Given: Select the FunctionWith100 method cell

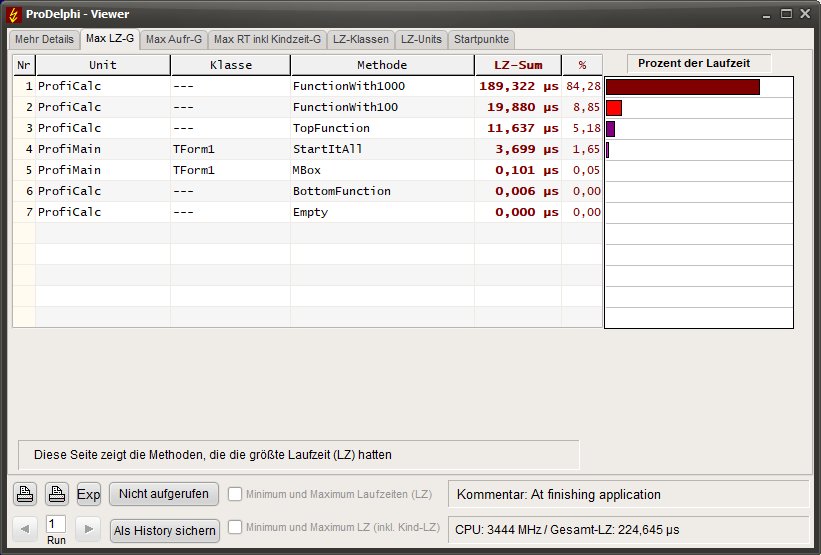Looking at the screenshot, I should pos(382,107).
